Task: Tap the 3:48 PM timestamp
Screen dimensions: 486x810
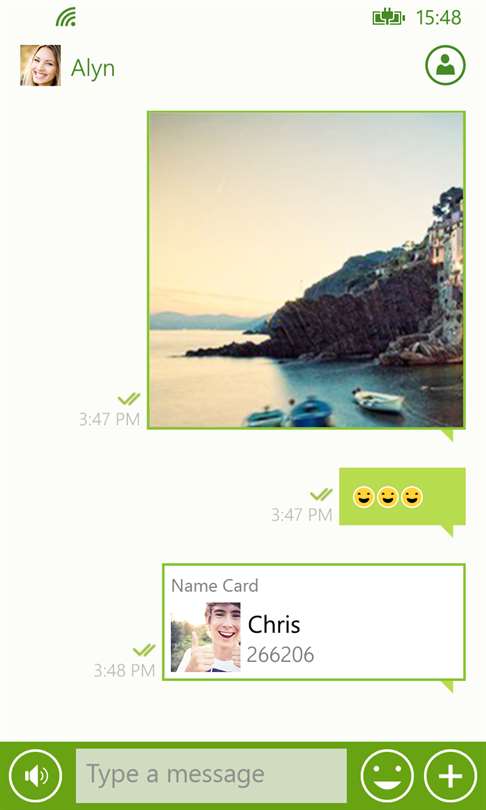Action: pos(124,671)
